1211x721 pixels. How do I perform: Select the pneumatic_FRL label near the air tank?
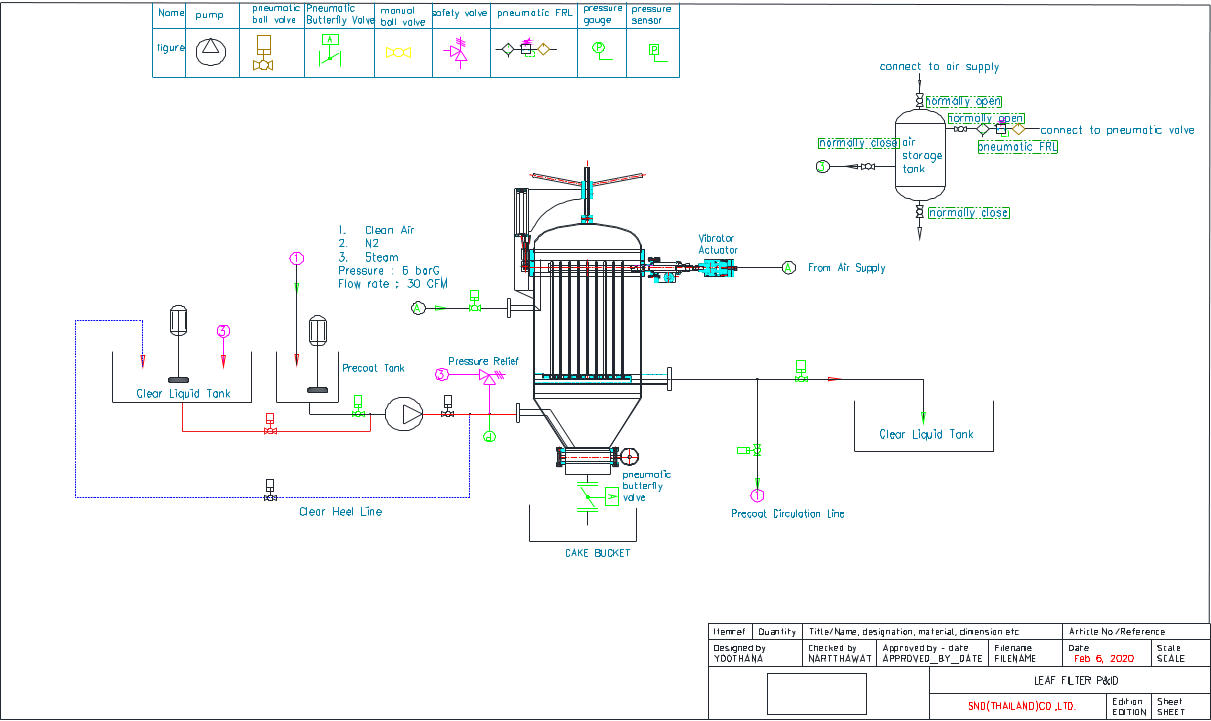pos(1017,147)
